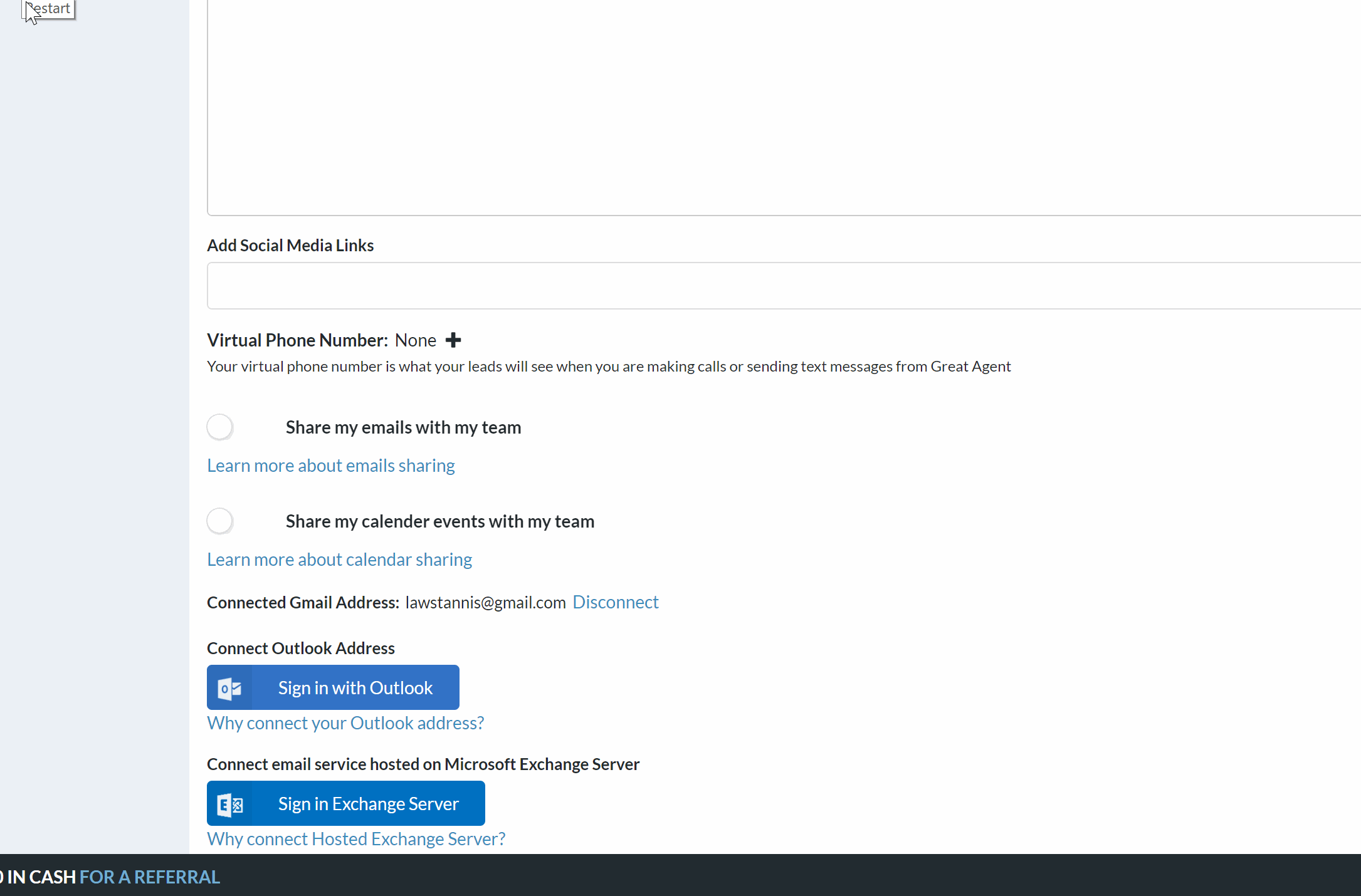This screenshot has width=1361, height=896.
Task: Open Learn more about calendar sharing link
Action: 339,560
